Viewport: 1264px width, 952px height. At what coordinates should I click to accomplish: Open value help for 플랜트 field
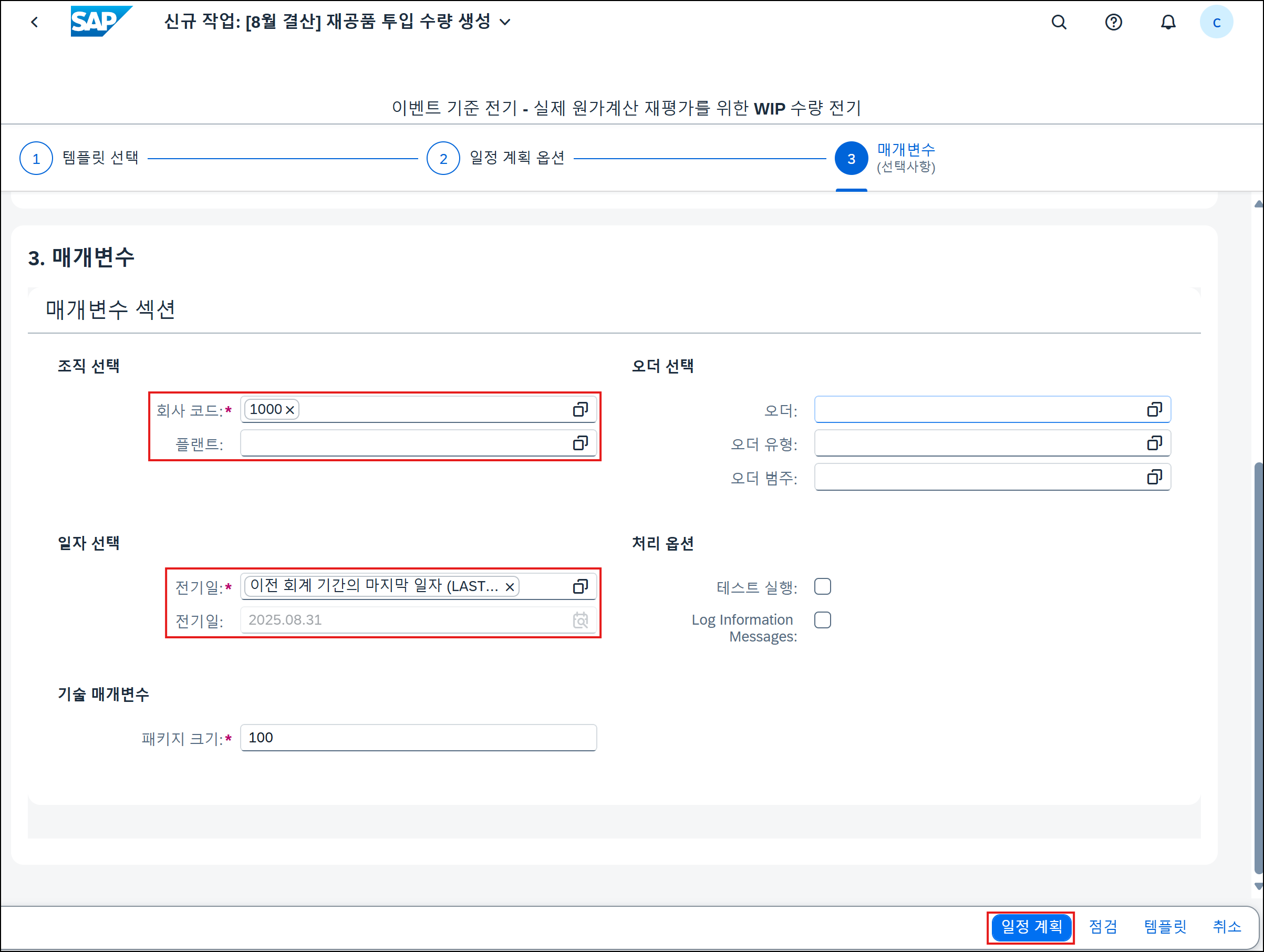(x=580, y=443)
